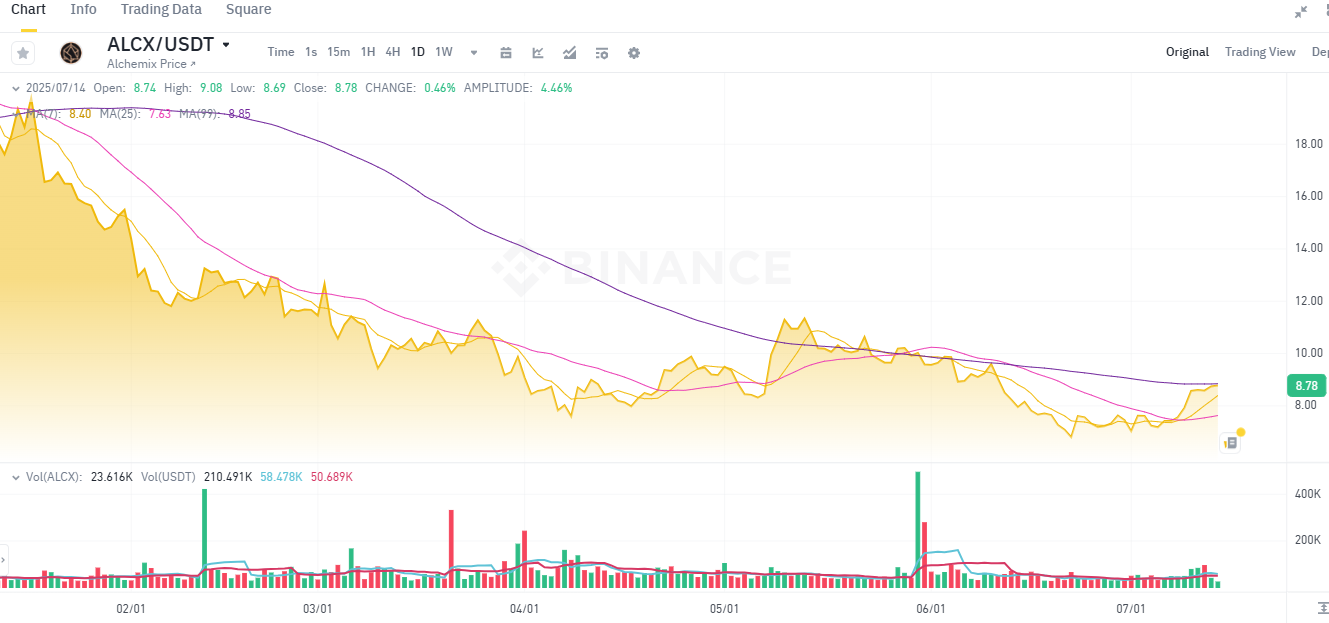Switch to the Info tab
The image size is (1329, 623).
(x=84, y=9)
